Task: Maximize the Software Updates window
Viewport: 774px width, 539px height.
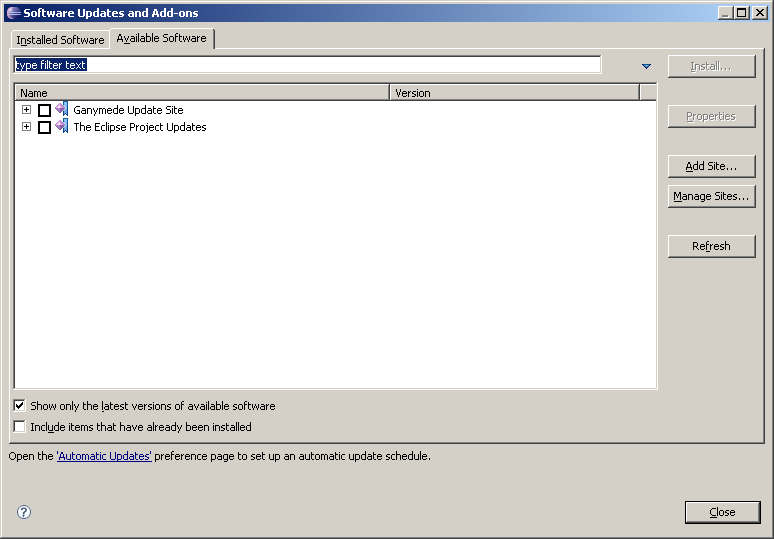Action: click(742, 13)
